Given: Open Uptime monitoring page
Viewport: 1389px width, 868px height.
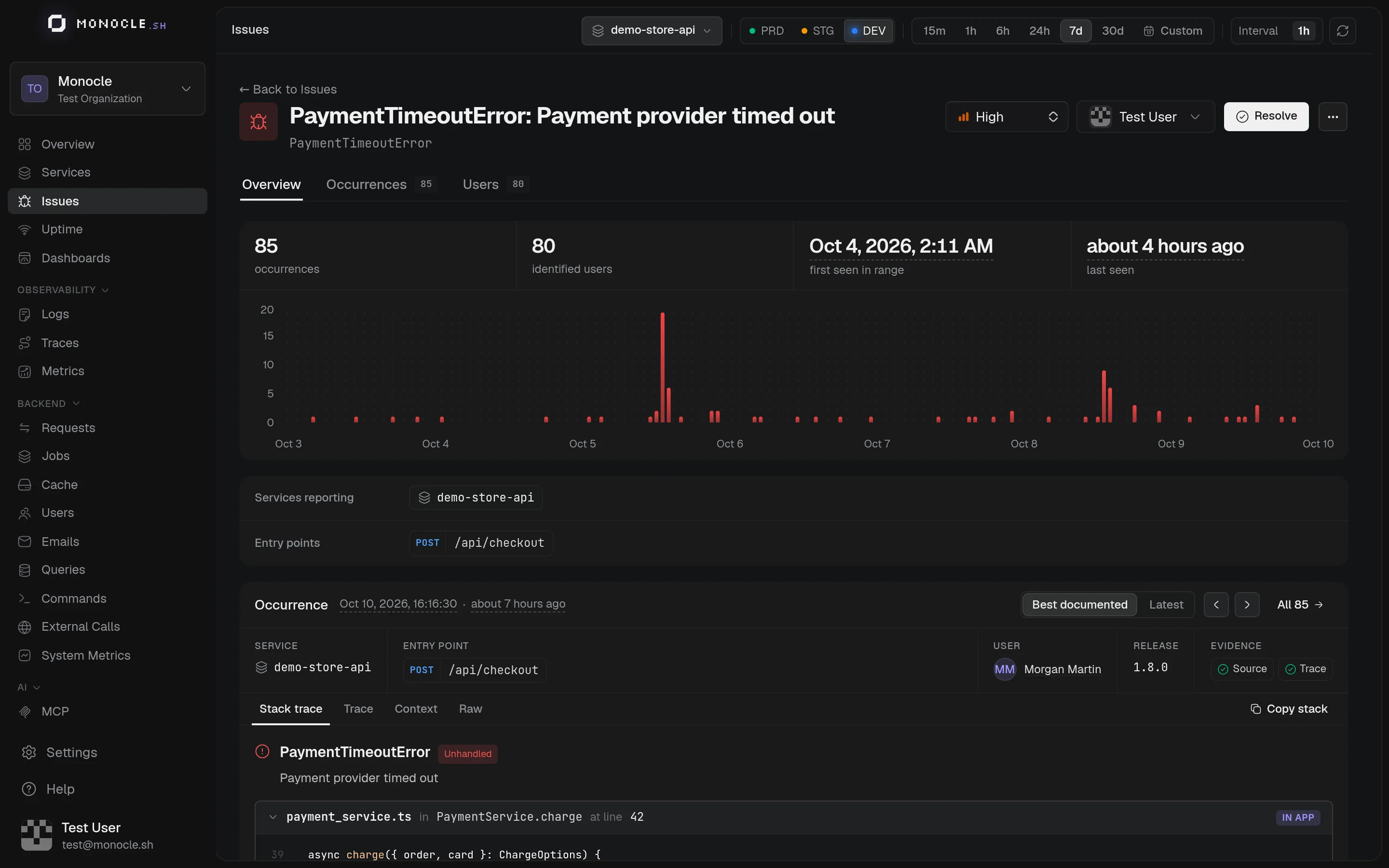Looking at the screenshot, I should coord(108,229).
